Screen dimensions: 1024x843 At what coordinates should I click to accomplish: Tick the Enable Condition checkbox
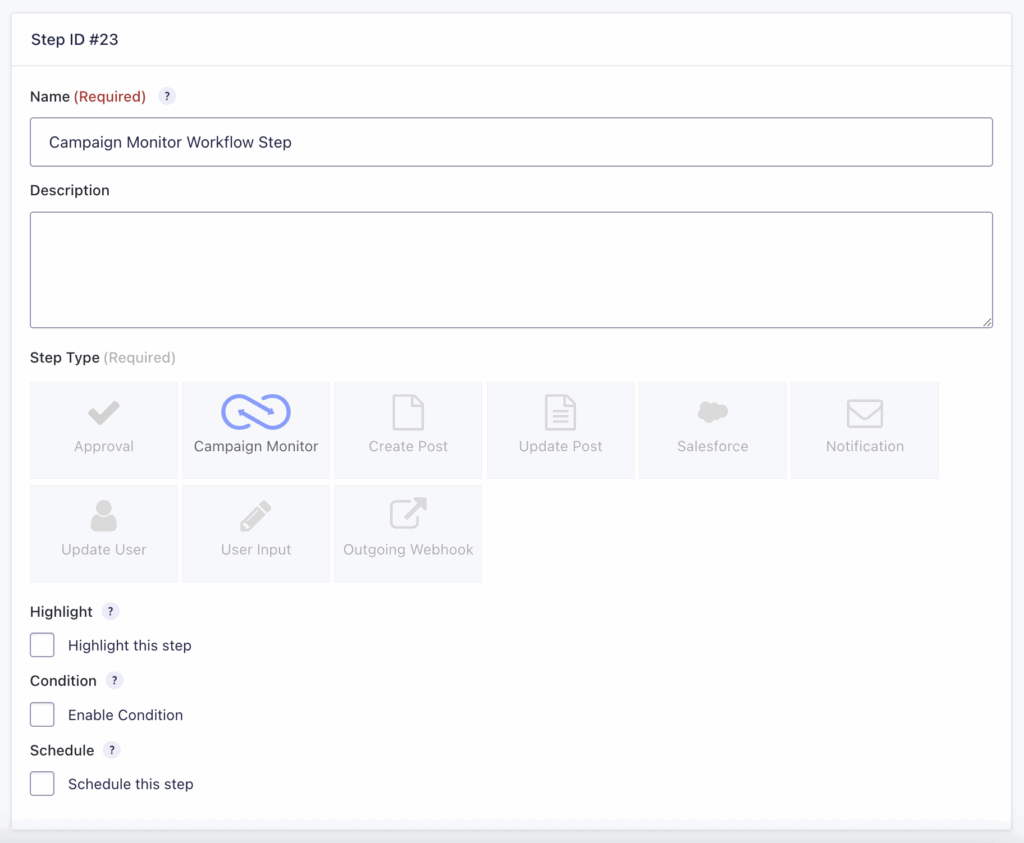(x=42, y=714)
